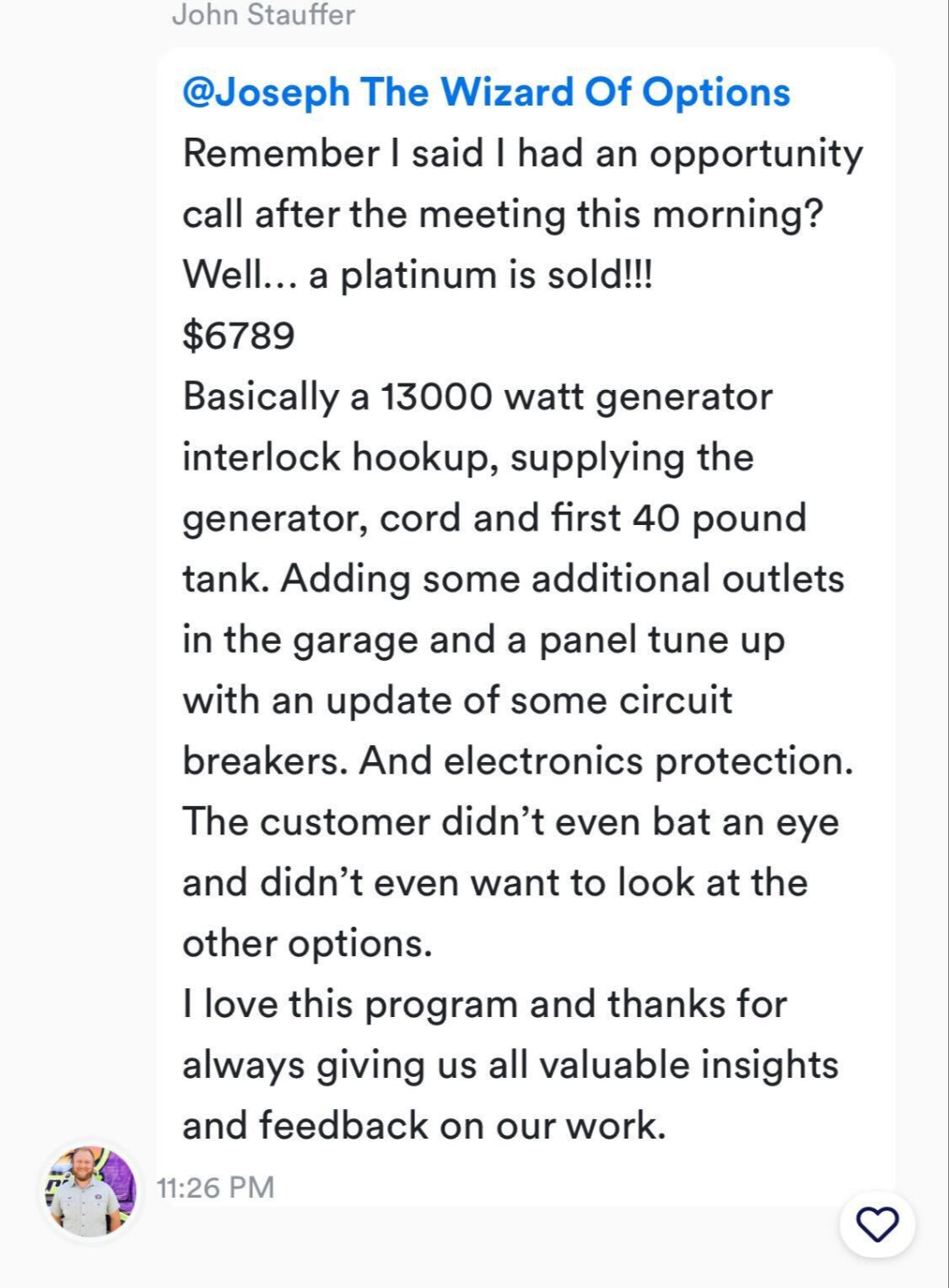Click the "13000 watt generator" text
The width and height of the screenshot is (949, 1288).
click(x=577, y=396)
